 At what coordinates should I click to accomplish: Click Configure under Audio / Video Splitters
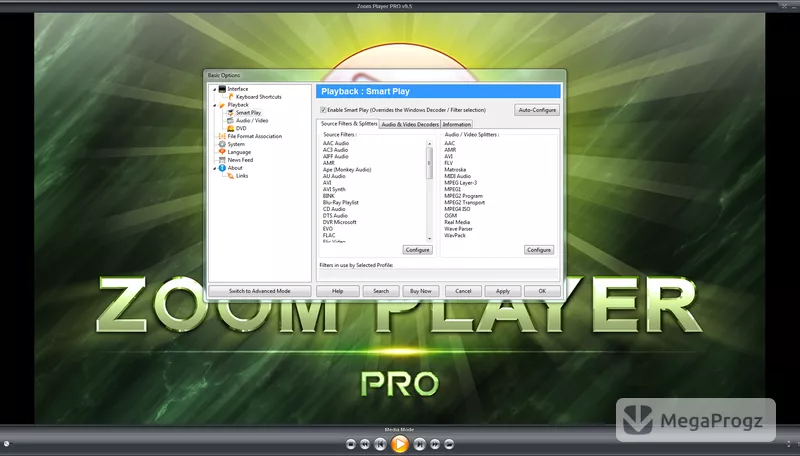pyautogui.click(x=539, y=250)
